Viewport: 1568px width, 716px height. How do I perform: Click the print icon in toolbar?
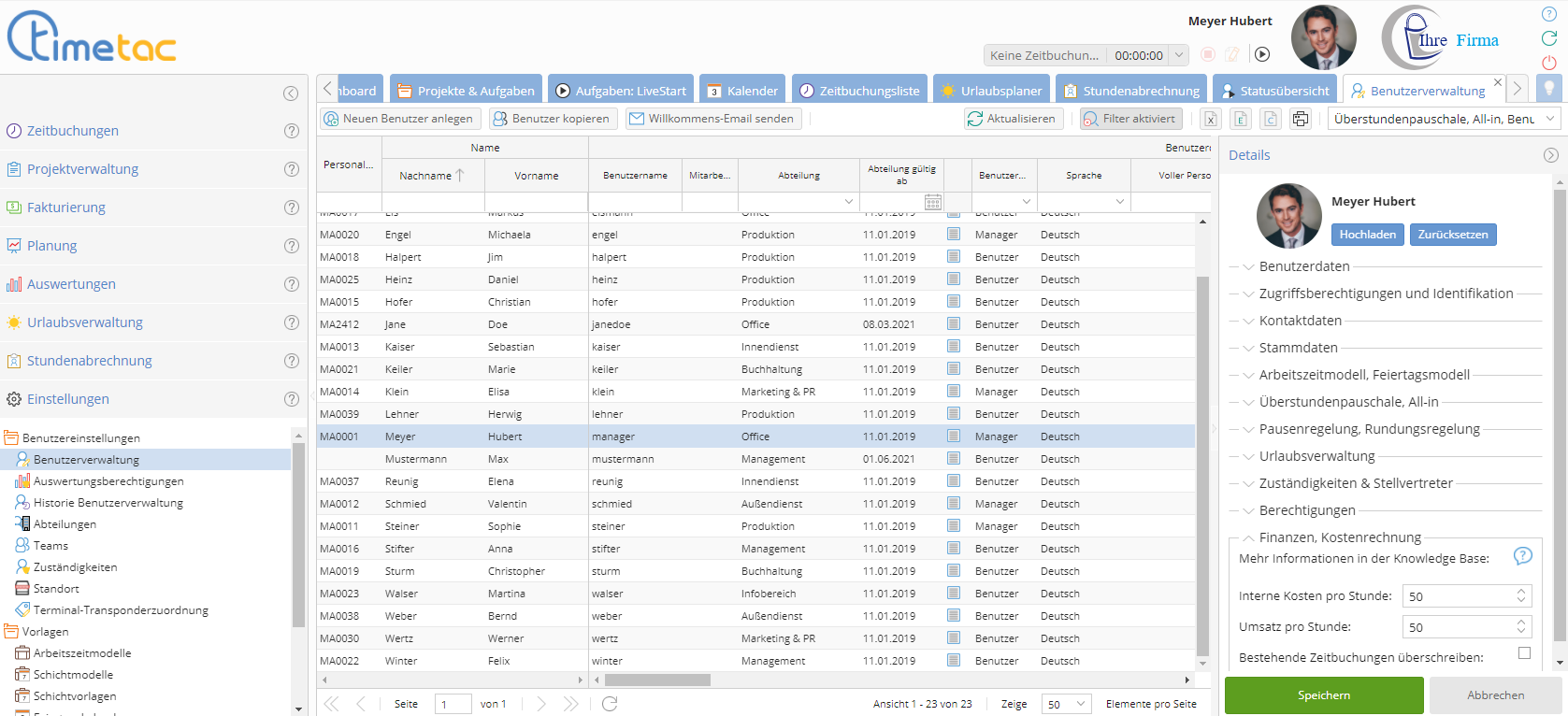click(1301, 119)
